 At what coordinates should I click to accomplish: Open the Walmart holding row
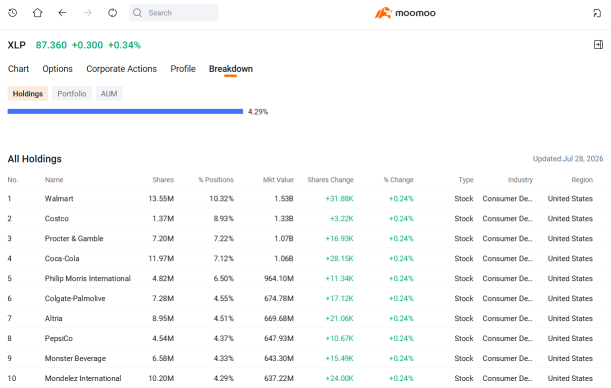305,199
